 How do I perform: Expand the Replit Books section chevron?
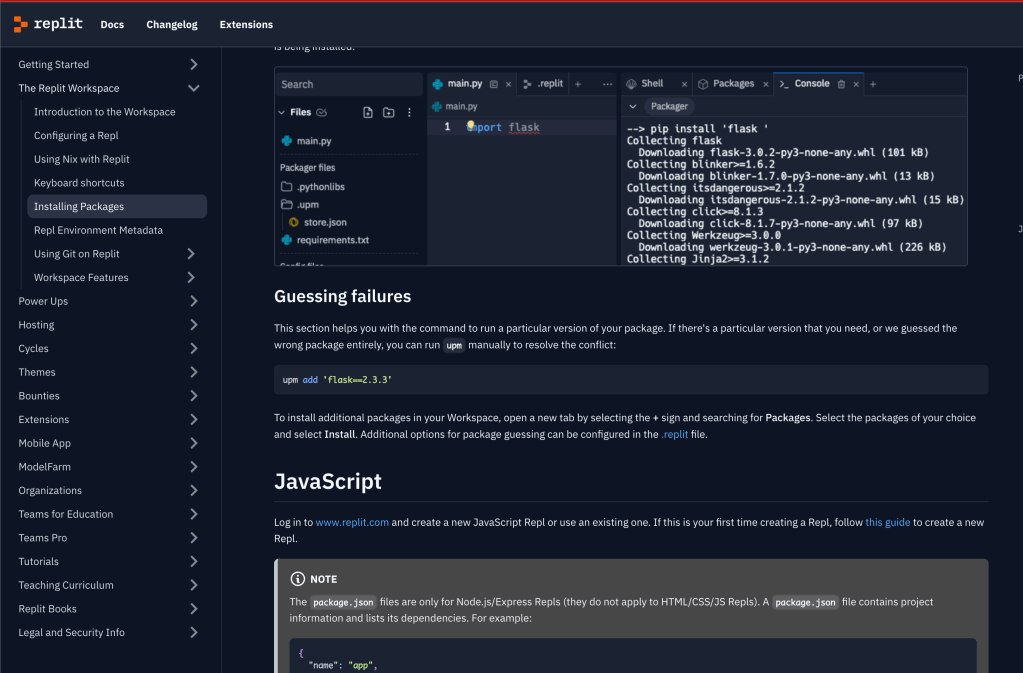click(194, 608)
